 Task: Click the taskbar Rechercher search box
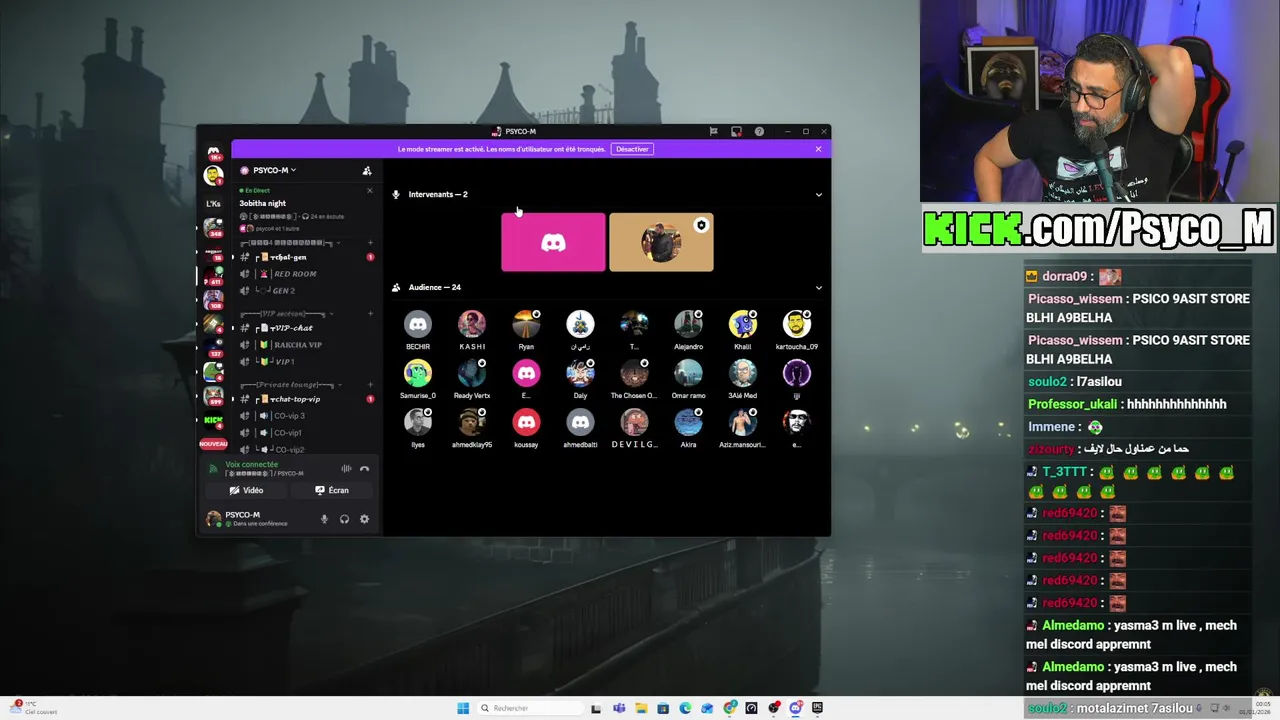(529, 708)
